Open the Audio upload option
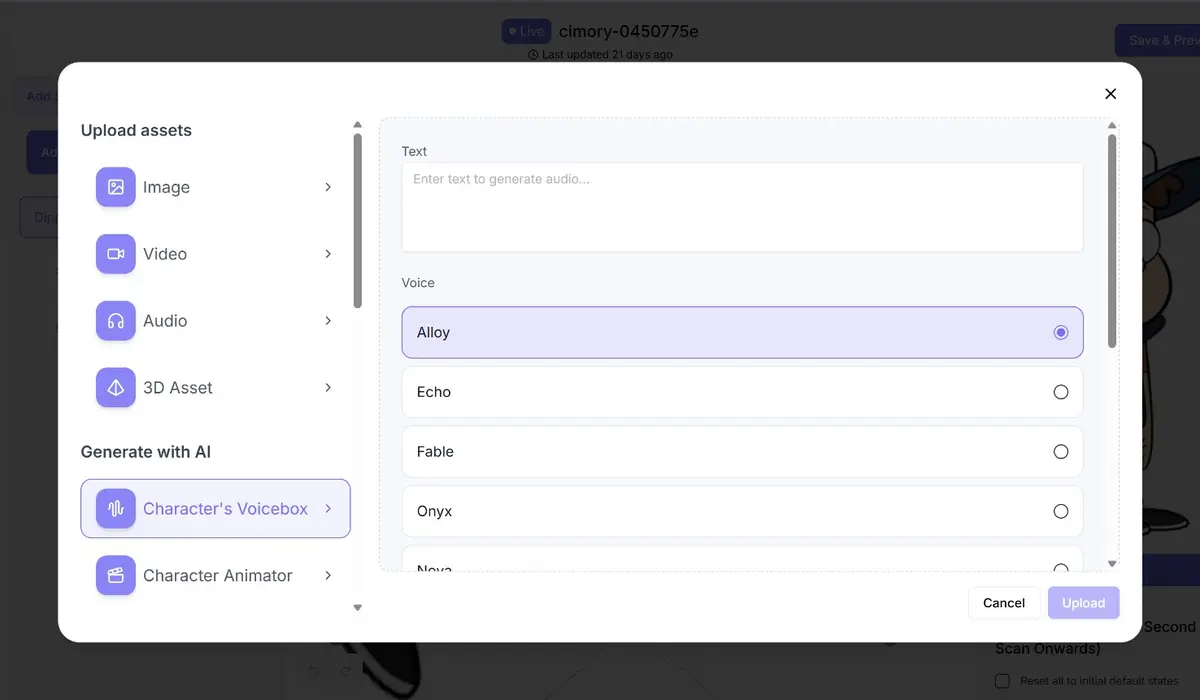This screenshot has width=1200, height=700. [x=215, y=321]
